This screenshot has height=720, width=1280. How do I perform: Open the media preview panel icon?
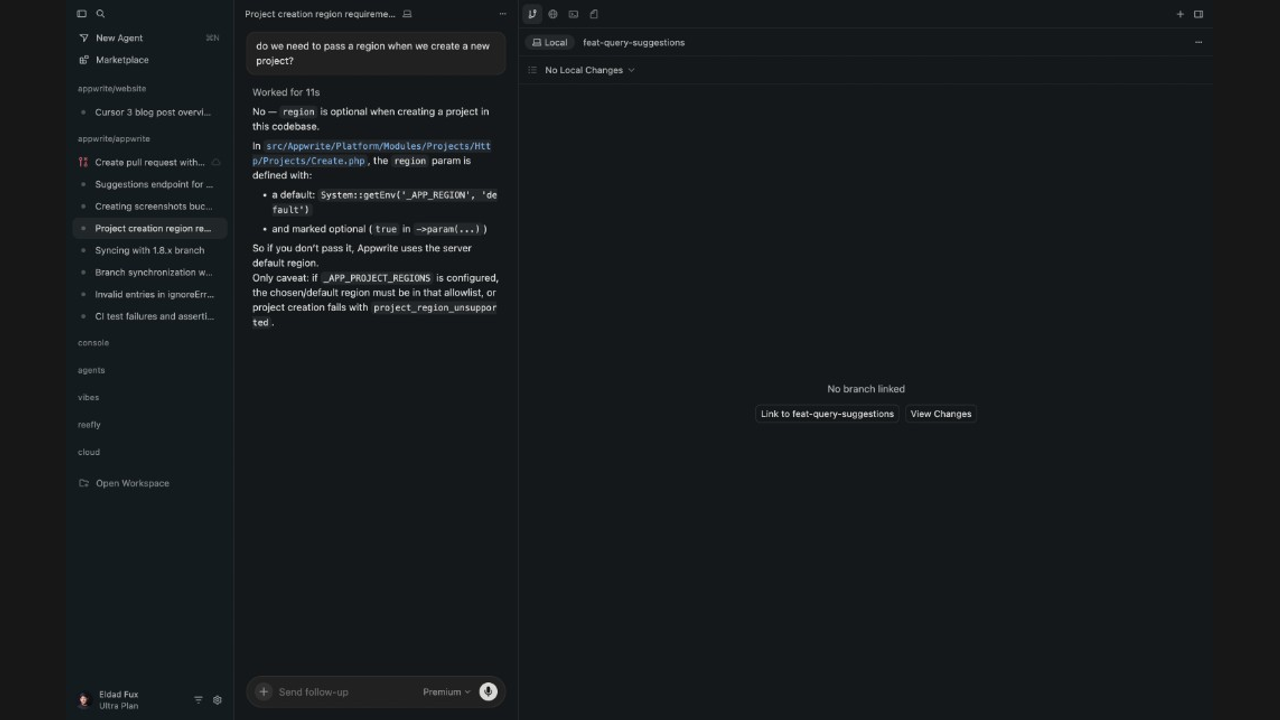[x=573, y=14]
